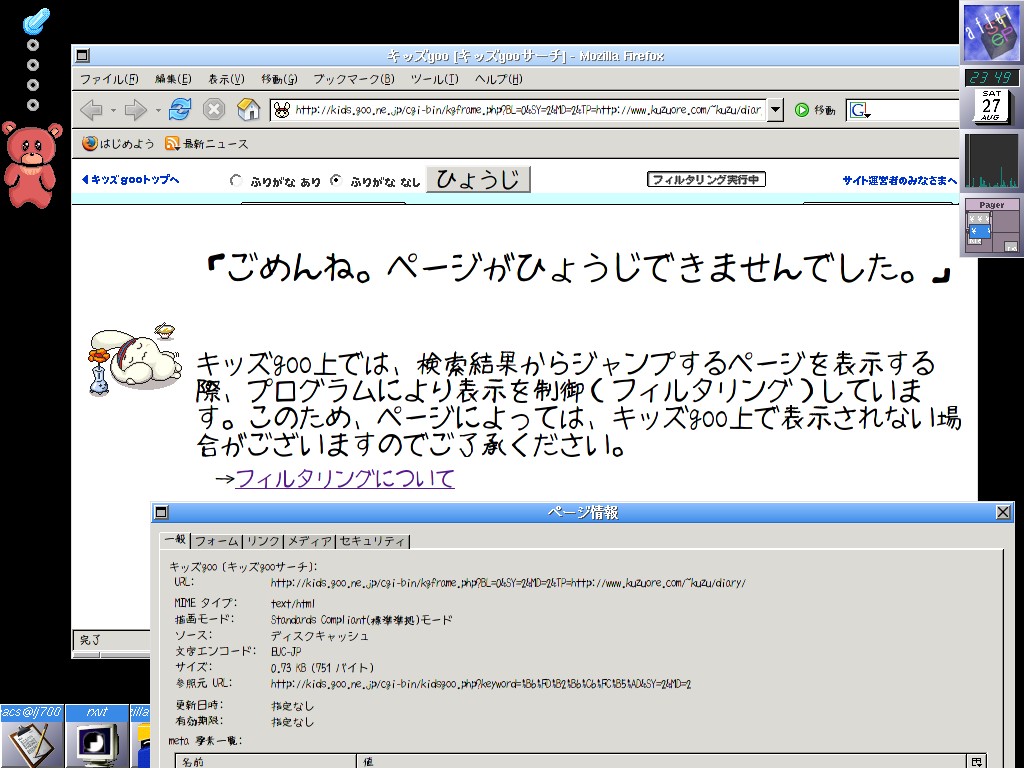Switch to the フォーム tab
The height and width of the screenshot is (768, 1024).
point(217,541)
